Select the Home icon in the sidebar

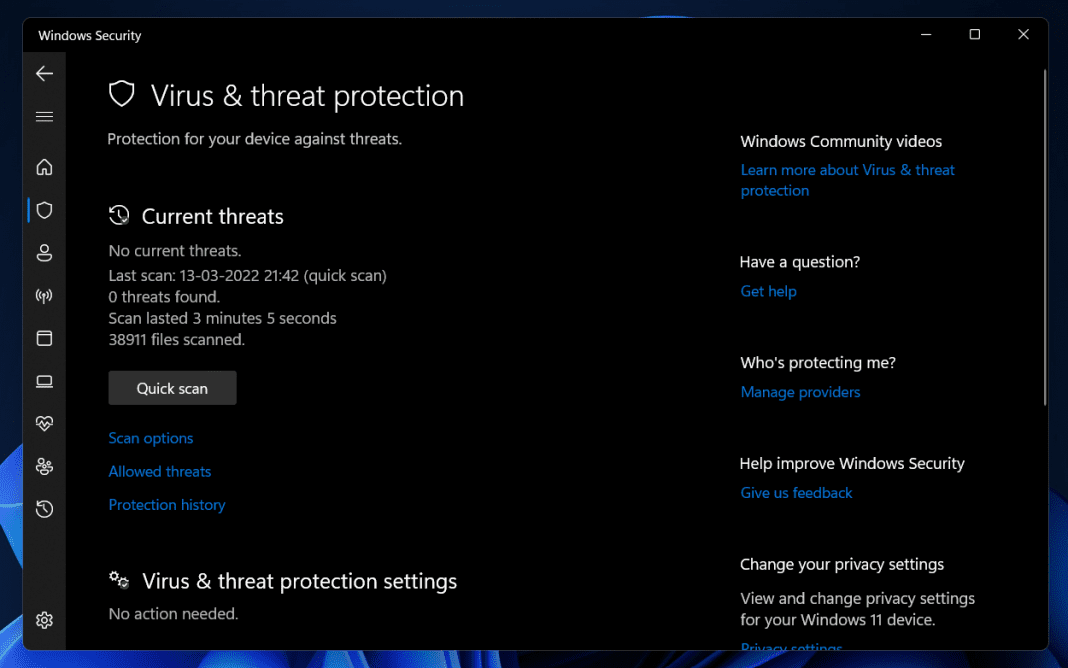(x=44, y=167)
